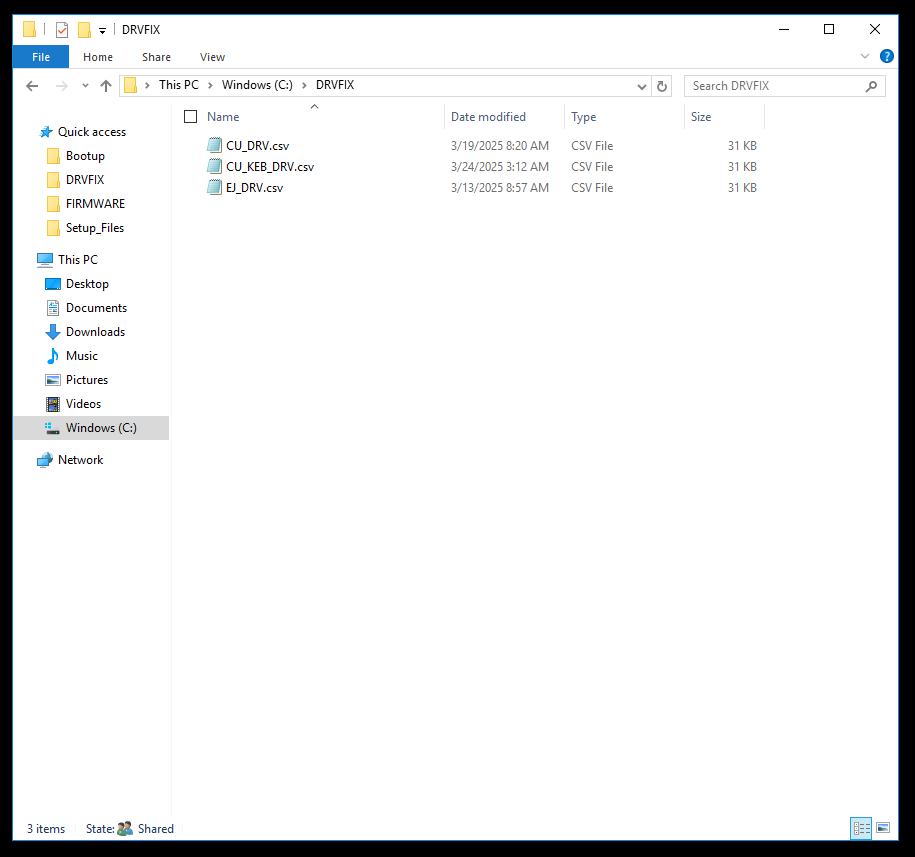Open the Recent locations dropdown arrow

click(x=85, y=86)
